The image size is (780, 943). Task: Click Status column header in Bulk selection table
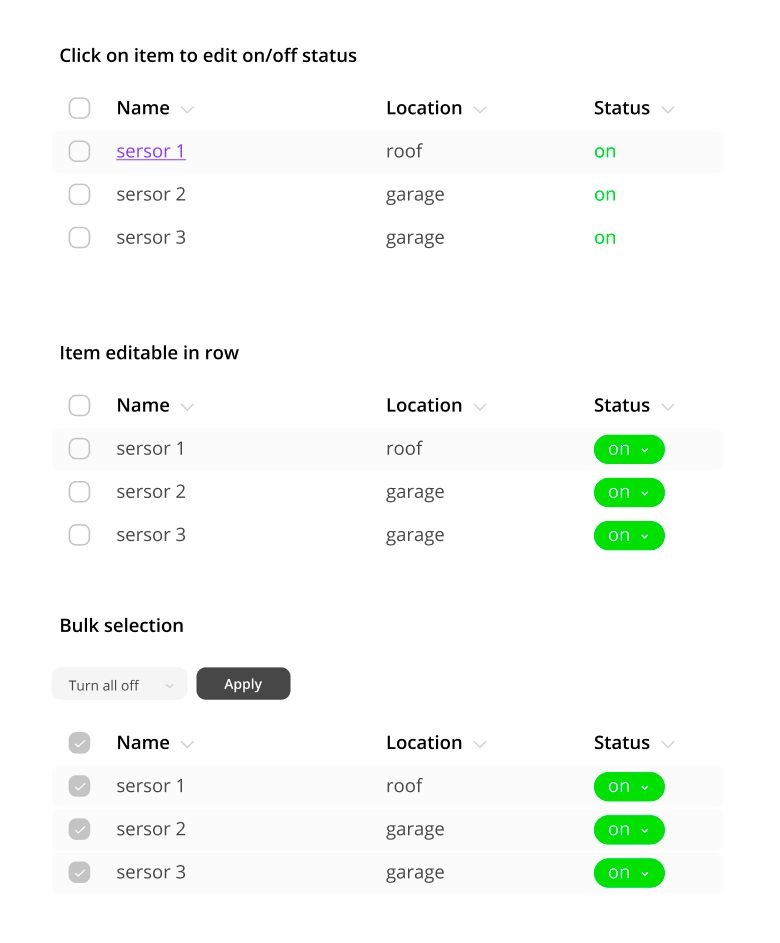pyautogui.click(x=622, y=743)
